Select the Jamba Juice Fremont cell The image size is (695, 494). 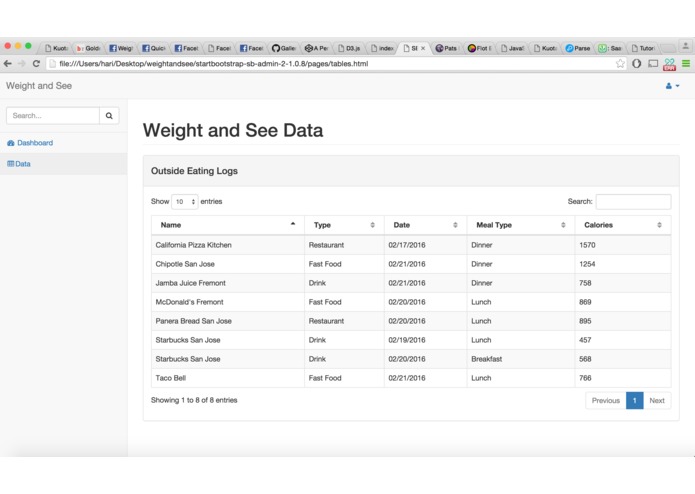click(228, 283)
